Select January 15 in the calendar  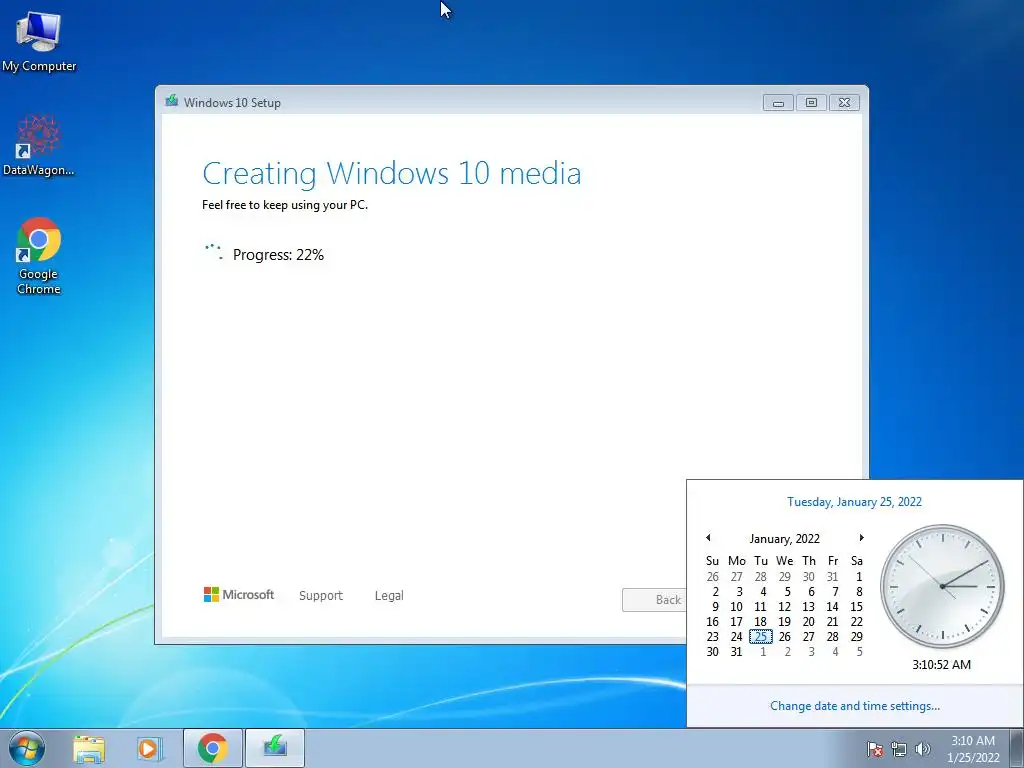[857, 607]
